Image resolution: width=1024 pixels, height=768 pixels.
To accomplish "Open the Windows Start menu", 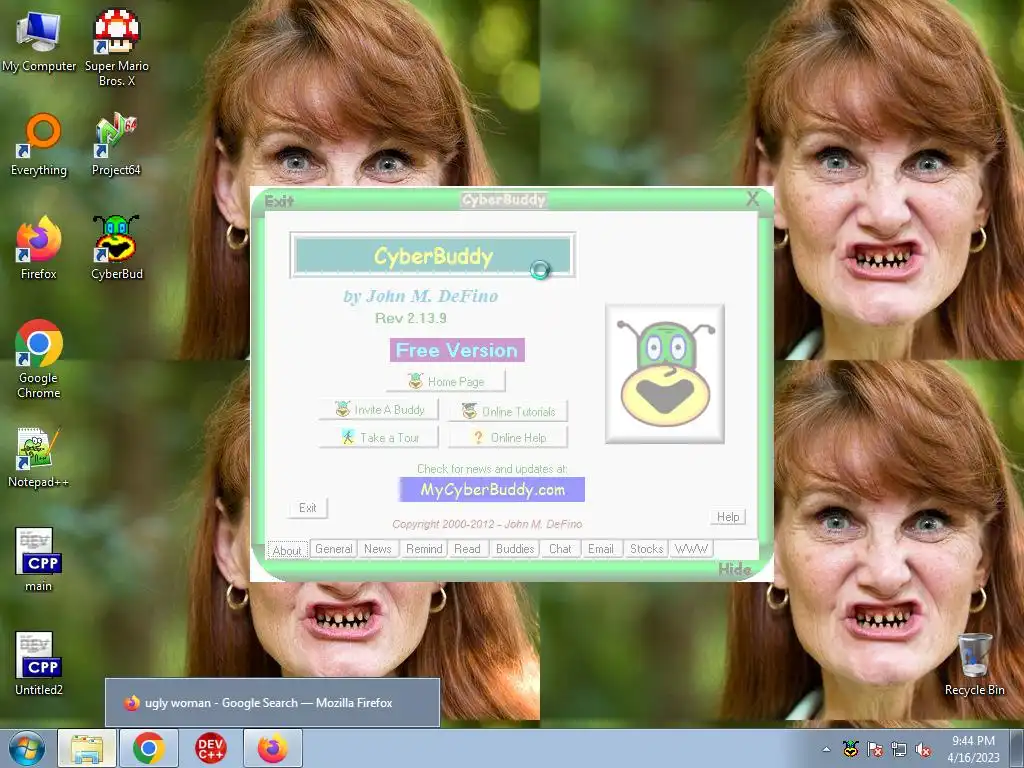I will (x=27, y=748).
